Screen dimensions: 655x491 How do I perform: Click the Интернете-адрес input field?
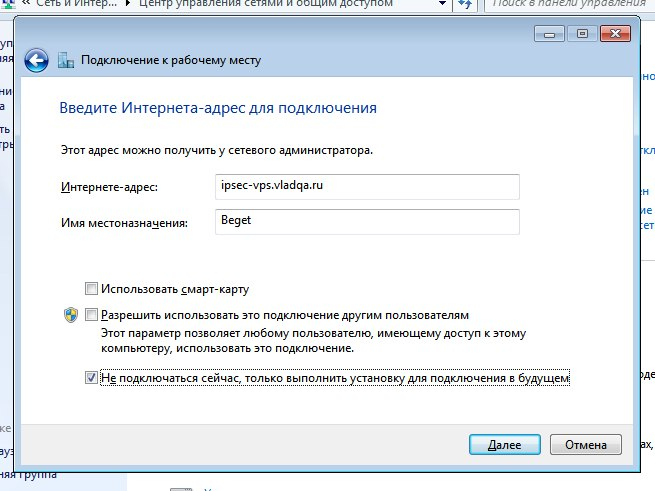[367, 187]
